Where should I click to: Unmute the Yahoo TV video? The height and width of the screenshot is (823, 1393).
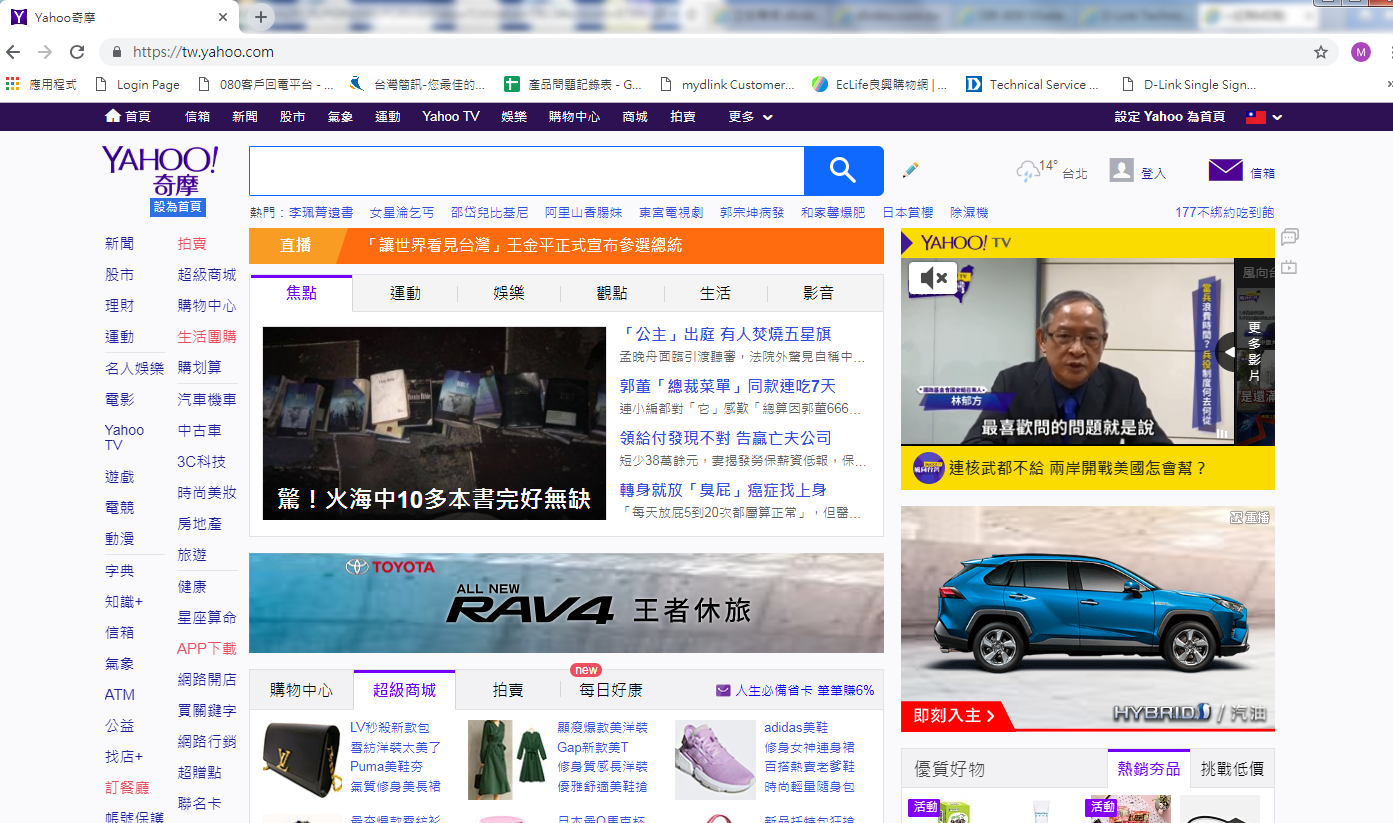(933, 278)
